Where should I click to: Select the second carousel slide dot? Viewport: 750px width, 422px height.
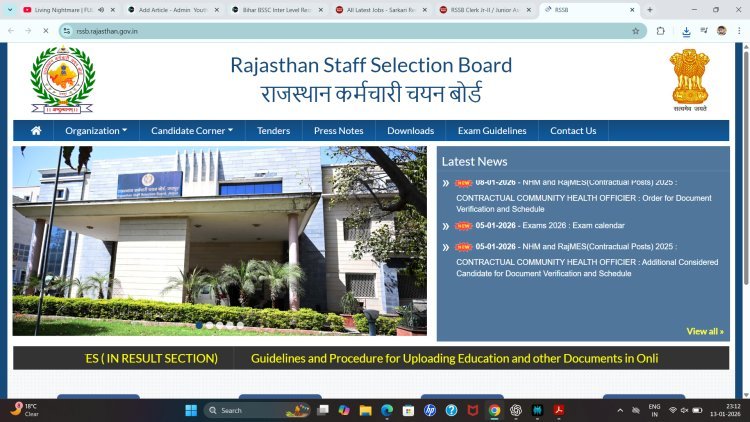[x=209, y=325]
